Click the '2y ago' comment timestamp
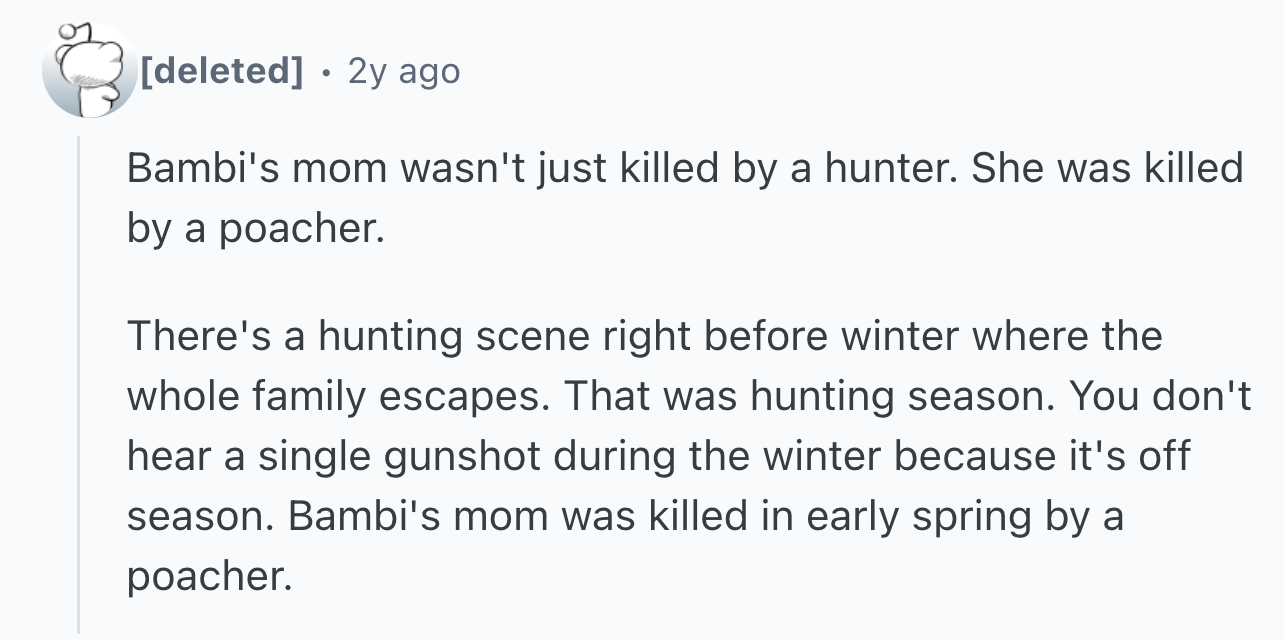Image resolution: width=1284 pixels, height=640 pixels. coord(404,71)
